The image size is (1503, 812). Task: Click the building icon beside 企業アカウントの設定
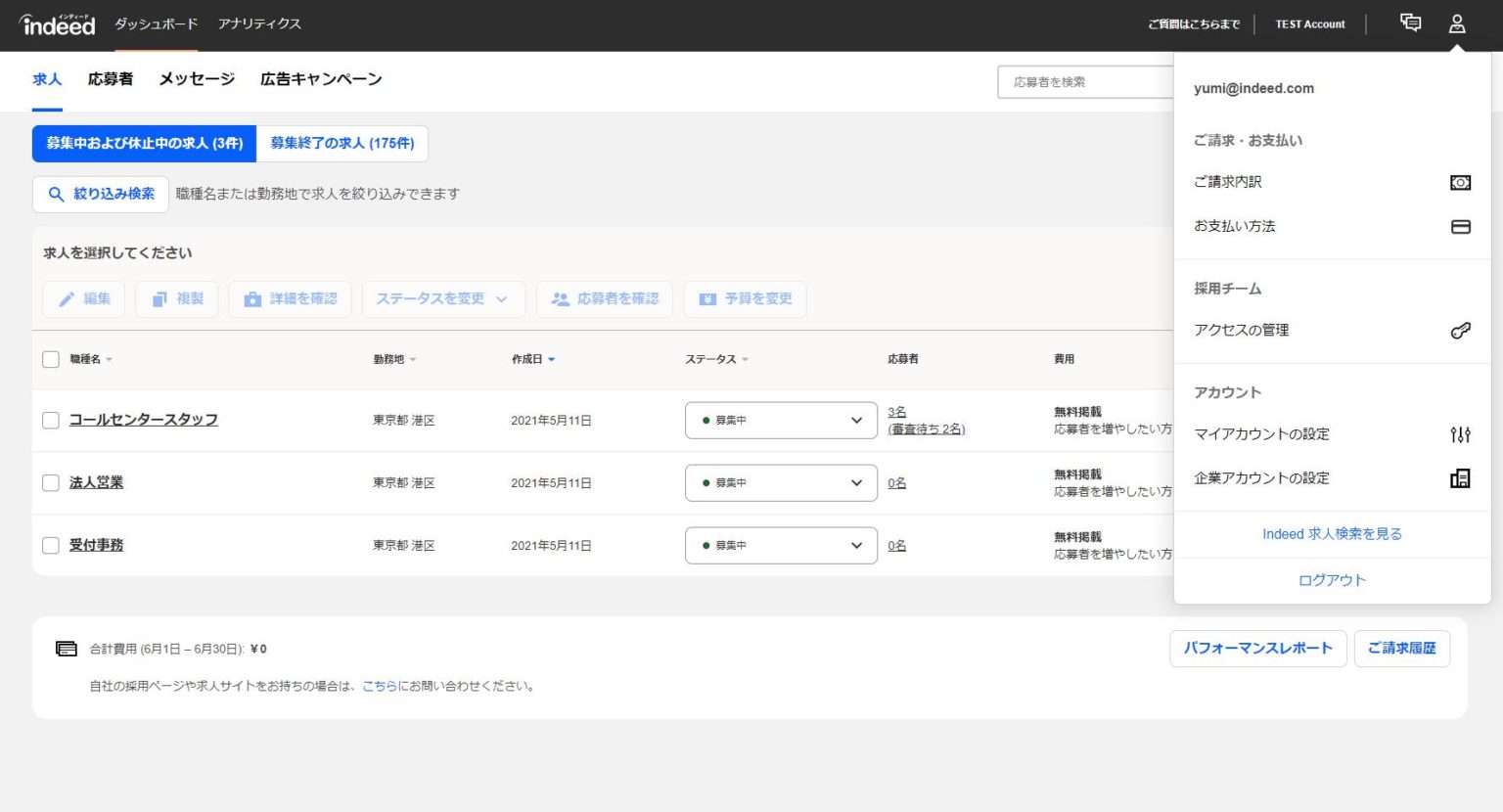coord(1459,478)
